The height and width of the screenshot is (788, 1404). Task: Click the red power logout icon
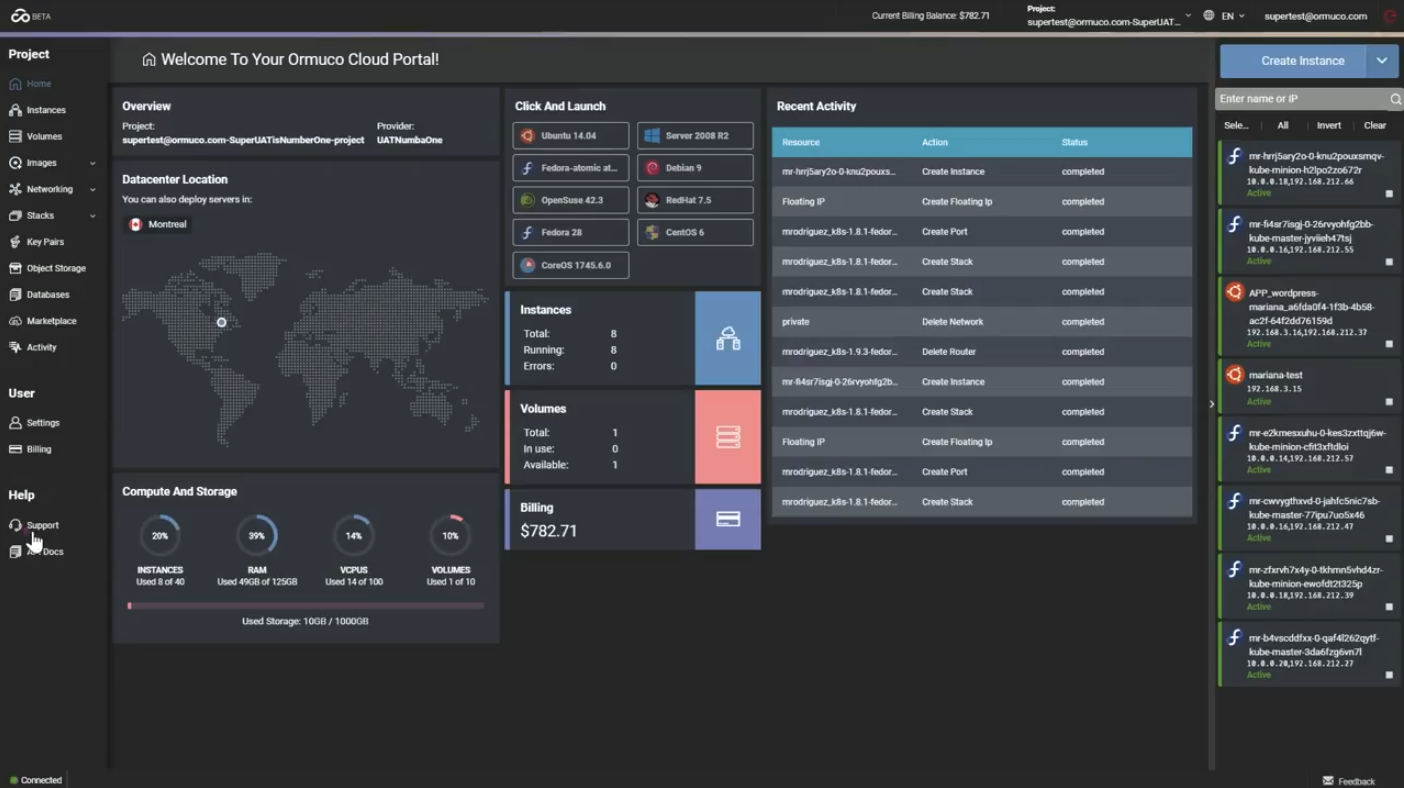pos(1390,16)
